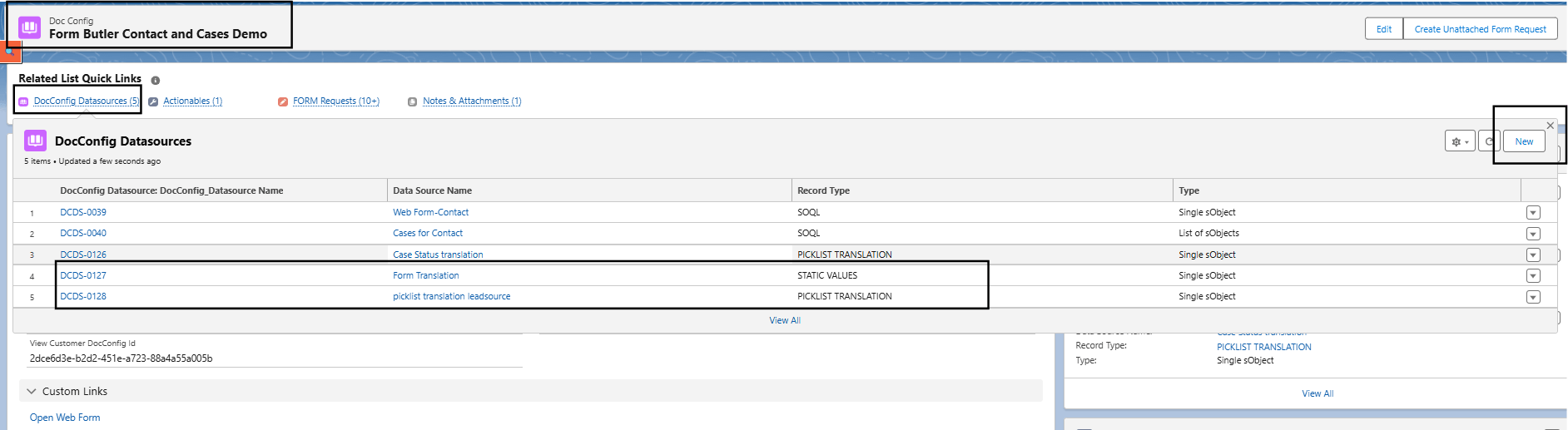Open FORM Requests (10+) quick link

coord(336,101)
